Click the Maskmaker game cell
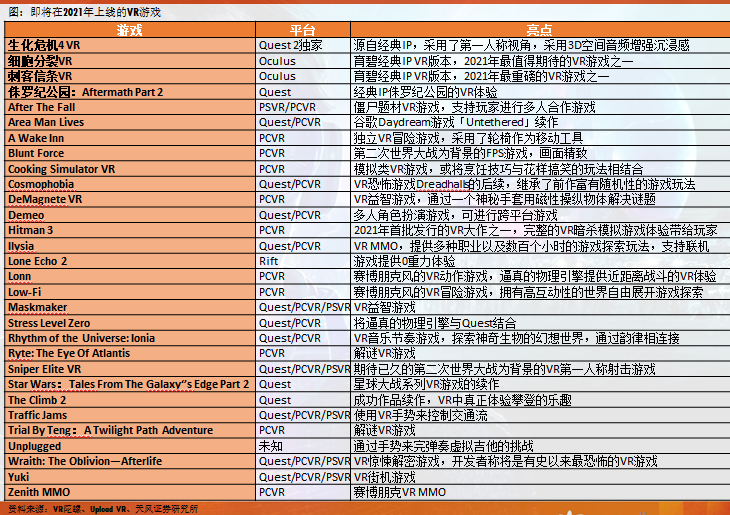The width and height of the screenshot is (730, 515). 130,307
